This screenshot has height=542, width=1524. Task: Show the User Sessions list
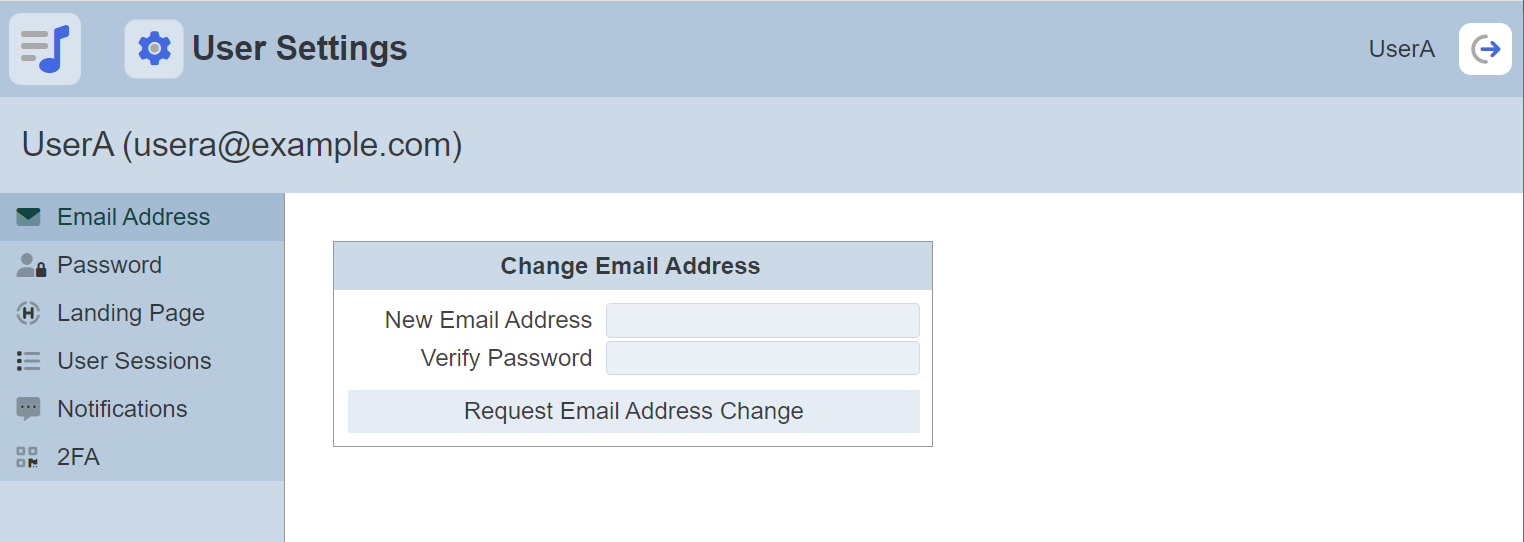tap(134, 361)
